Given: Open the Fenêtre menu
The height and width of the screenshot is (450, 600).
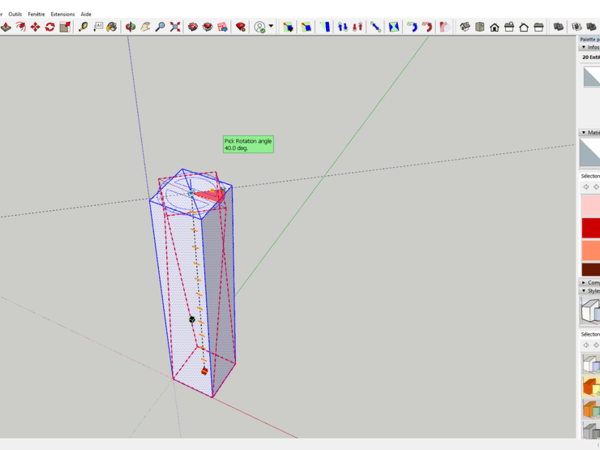Looking at the screenshot, I should 36,14.
